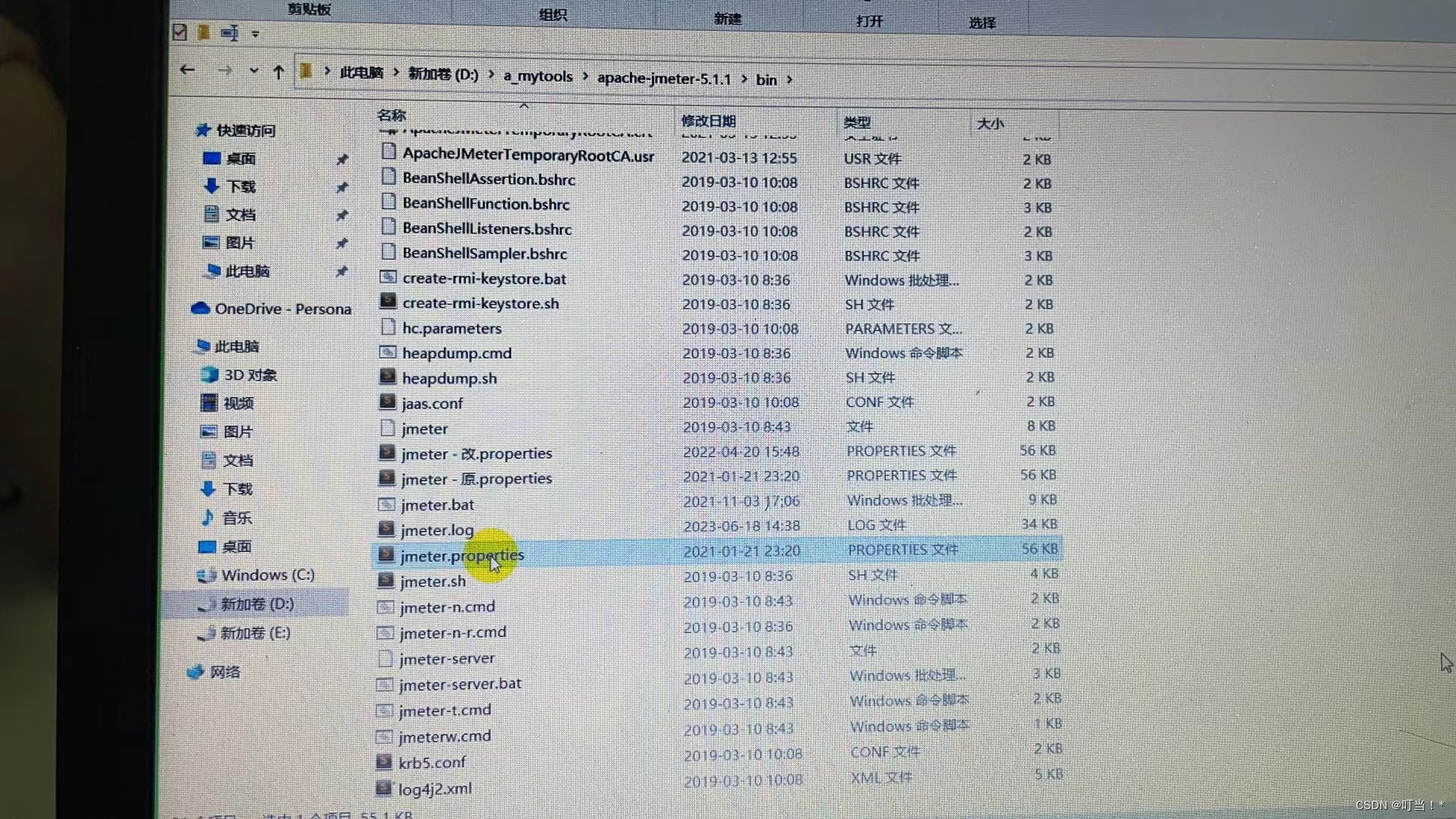Click the icon of krb5.conf
Image resolution: width=1456 pixels, height=819 pixels.
(x=384, y=762)
